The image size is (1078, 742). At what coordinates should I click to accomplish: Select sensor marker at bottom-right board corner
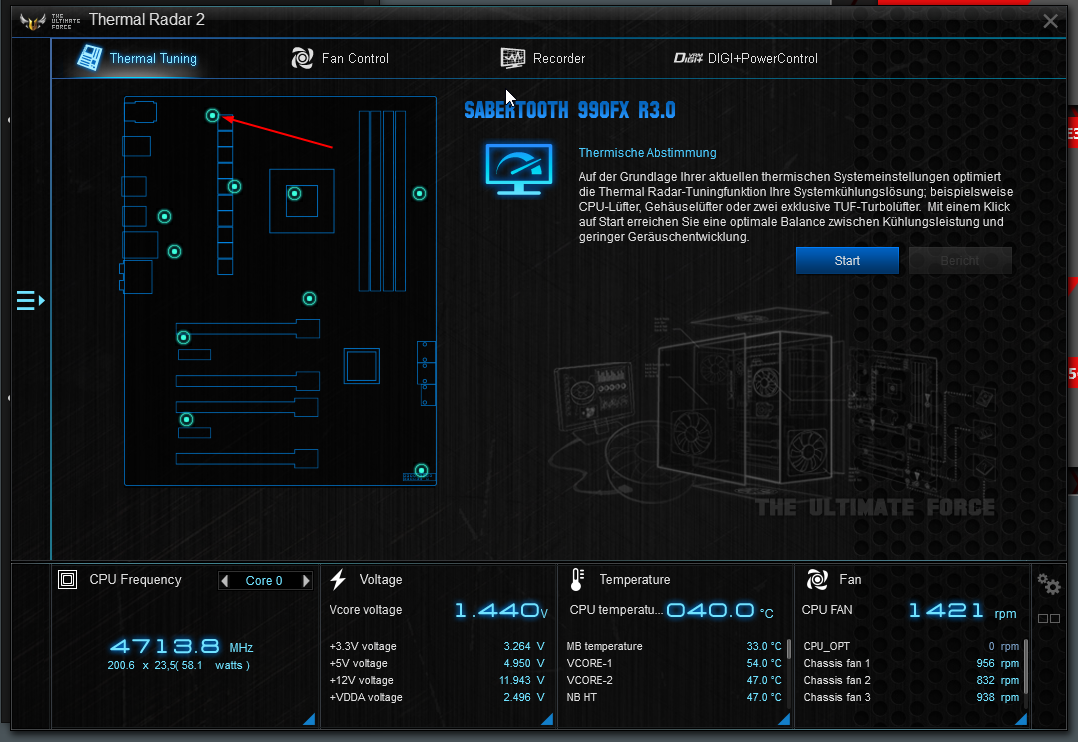coord(421,471)
